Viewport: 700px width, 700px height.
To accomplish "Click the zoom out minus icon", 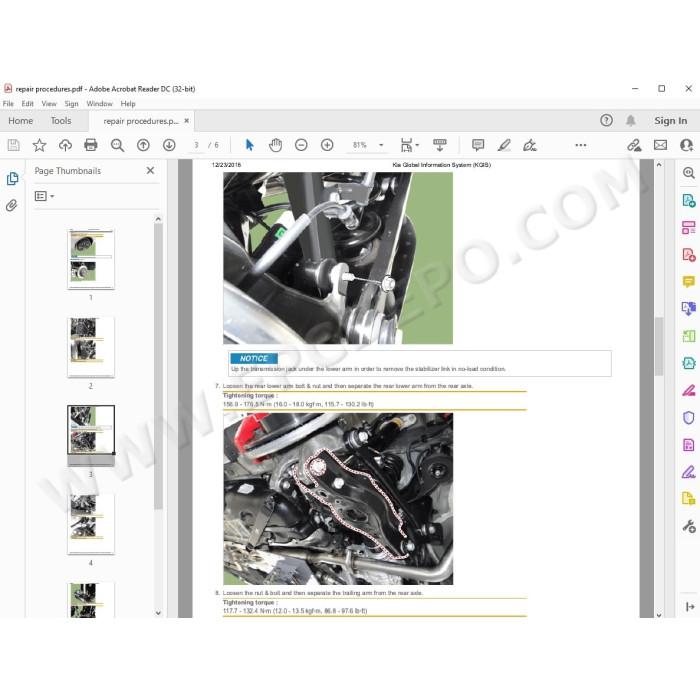I will (x=301, y=145).
